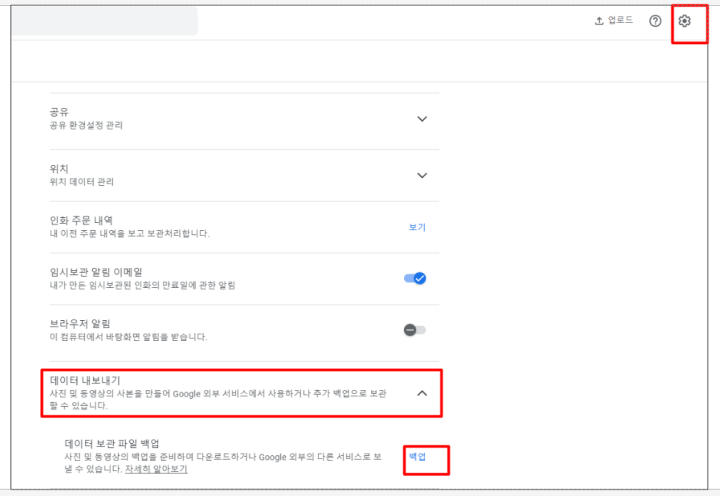Screen dimensions: 720x496
Task: Expand the 위치 location section
Action: (422, 175)
